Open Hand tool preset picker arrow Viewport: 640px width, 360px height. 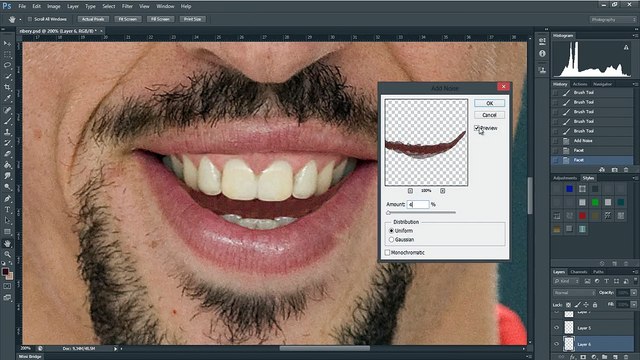[x=20, y=20]
